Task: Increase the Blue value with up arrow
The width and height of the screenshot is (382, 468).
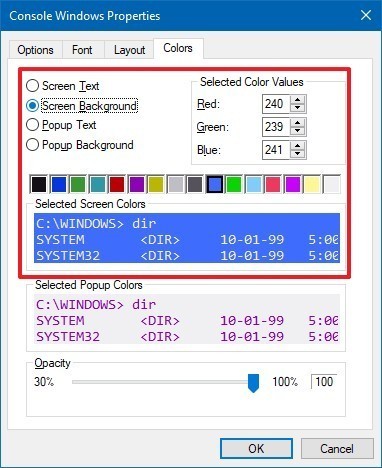Action: click(297, 145)
